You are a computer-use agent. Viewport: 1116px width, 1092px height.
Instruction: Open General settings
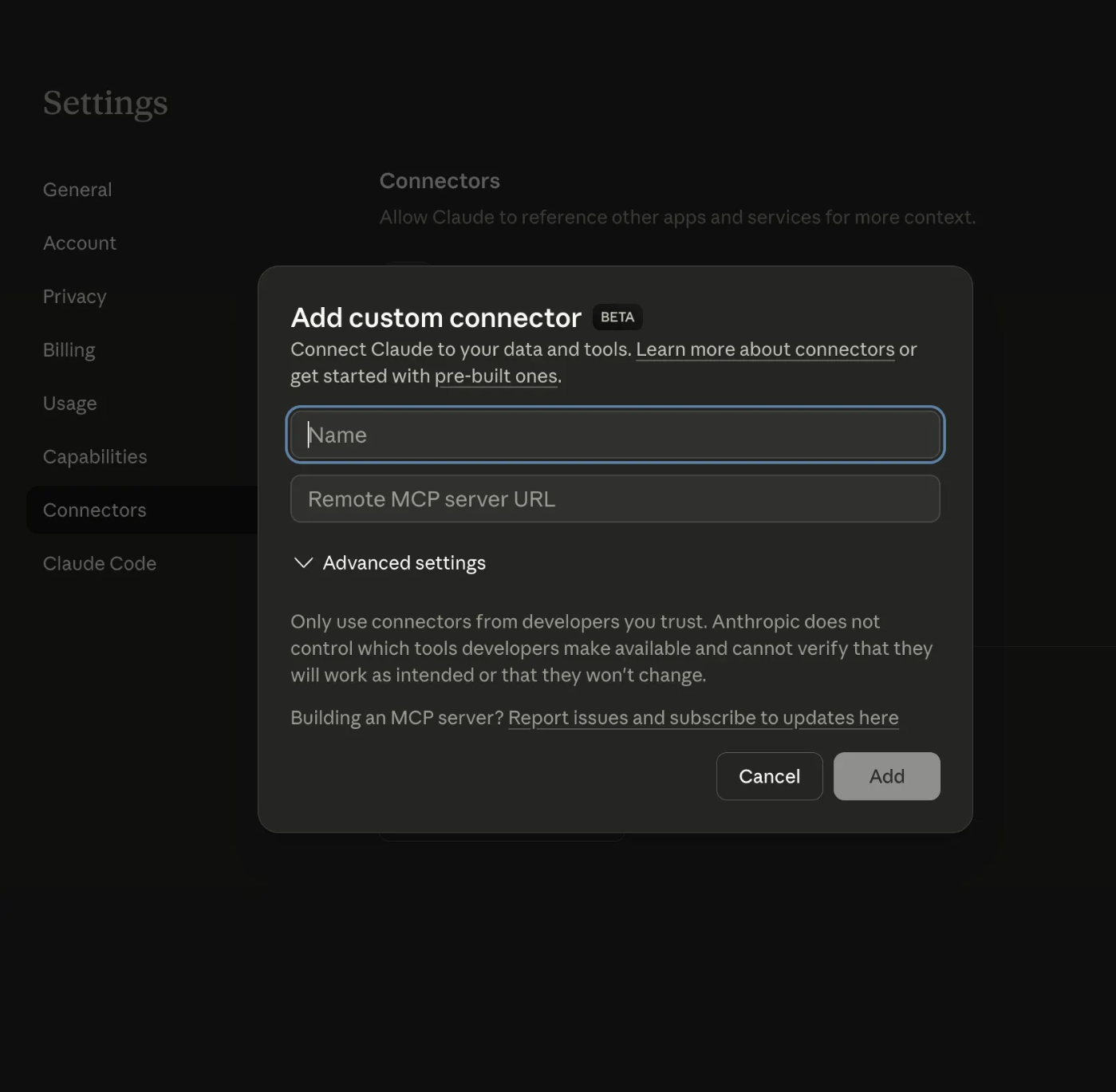pyautogui.click(x=77, y=189)
